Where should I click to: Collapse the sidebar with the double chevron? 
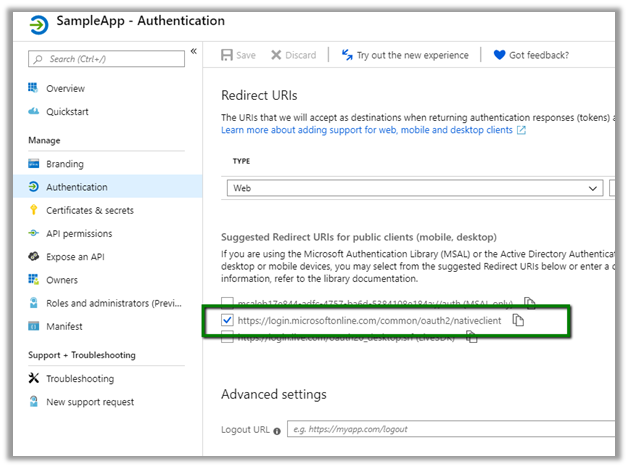tap(194, 51)
